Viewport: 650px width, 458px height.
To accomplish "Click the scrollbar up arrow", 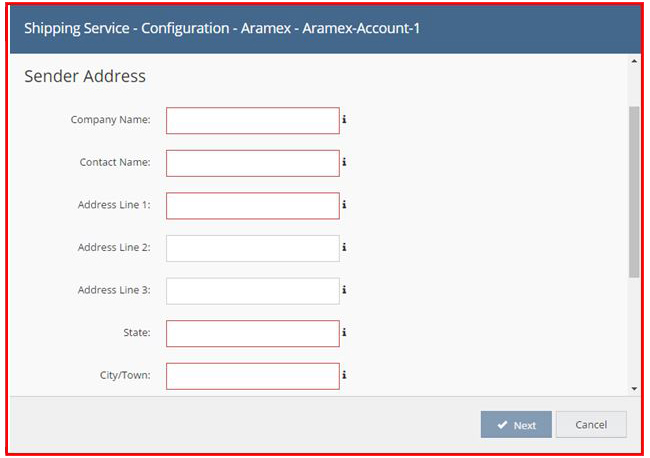I will pos(634,61).
